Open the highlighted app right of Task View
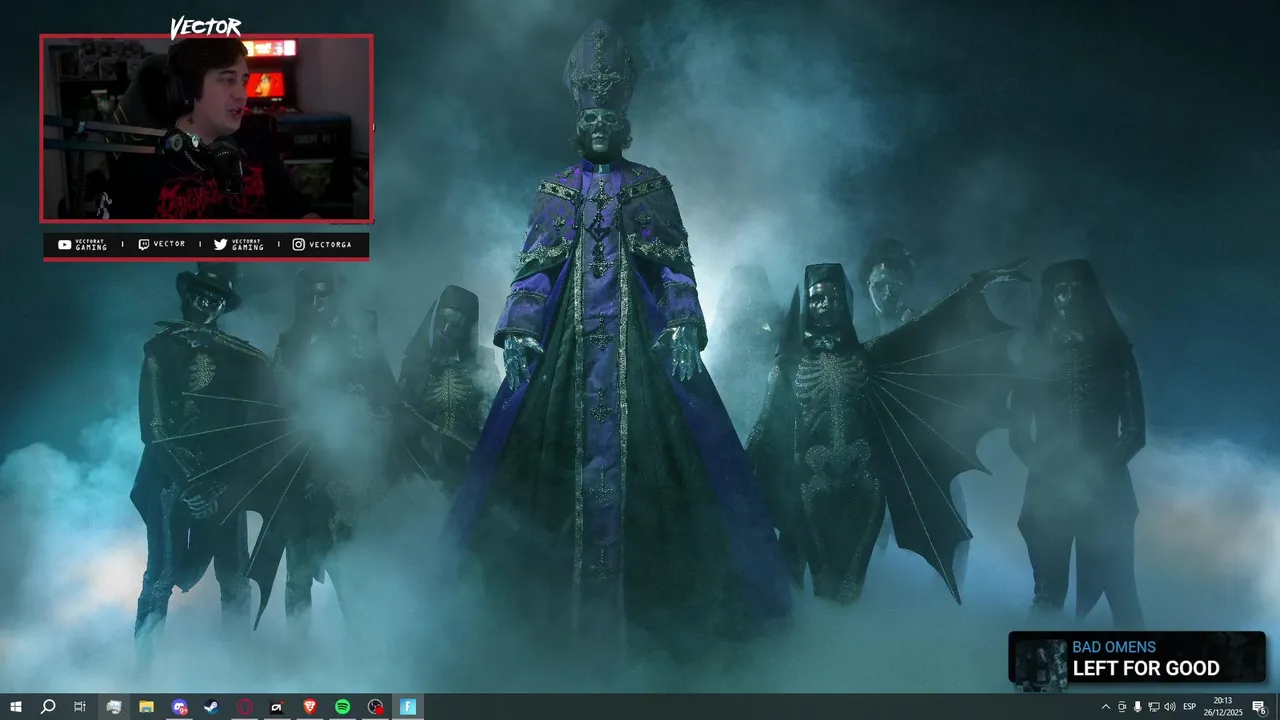 [x=114, y=707]
